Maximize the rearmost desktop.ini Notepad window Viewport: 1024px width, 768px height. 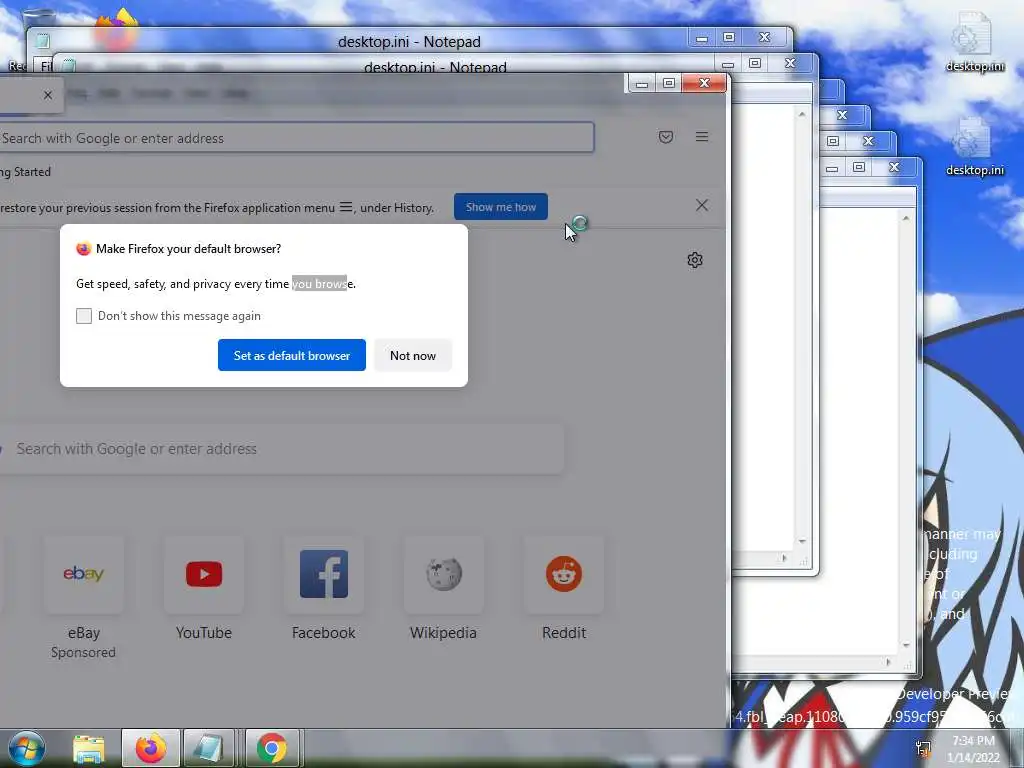[x=729, y=38]
